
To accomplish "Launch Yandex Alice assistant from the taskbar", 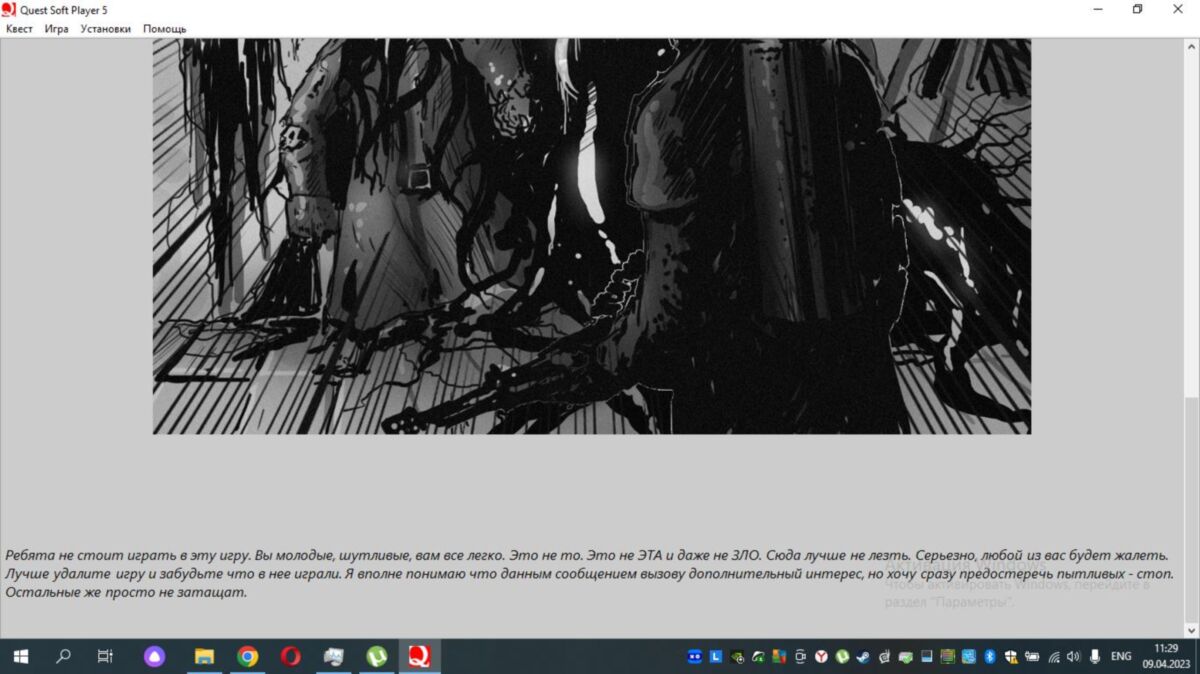I will [x=155, y=657].
